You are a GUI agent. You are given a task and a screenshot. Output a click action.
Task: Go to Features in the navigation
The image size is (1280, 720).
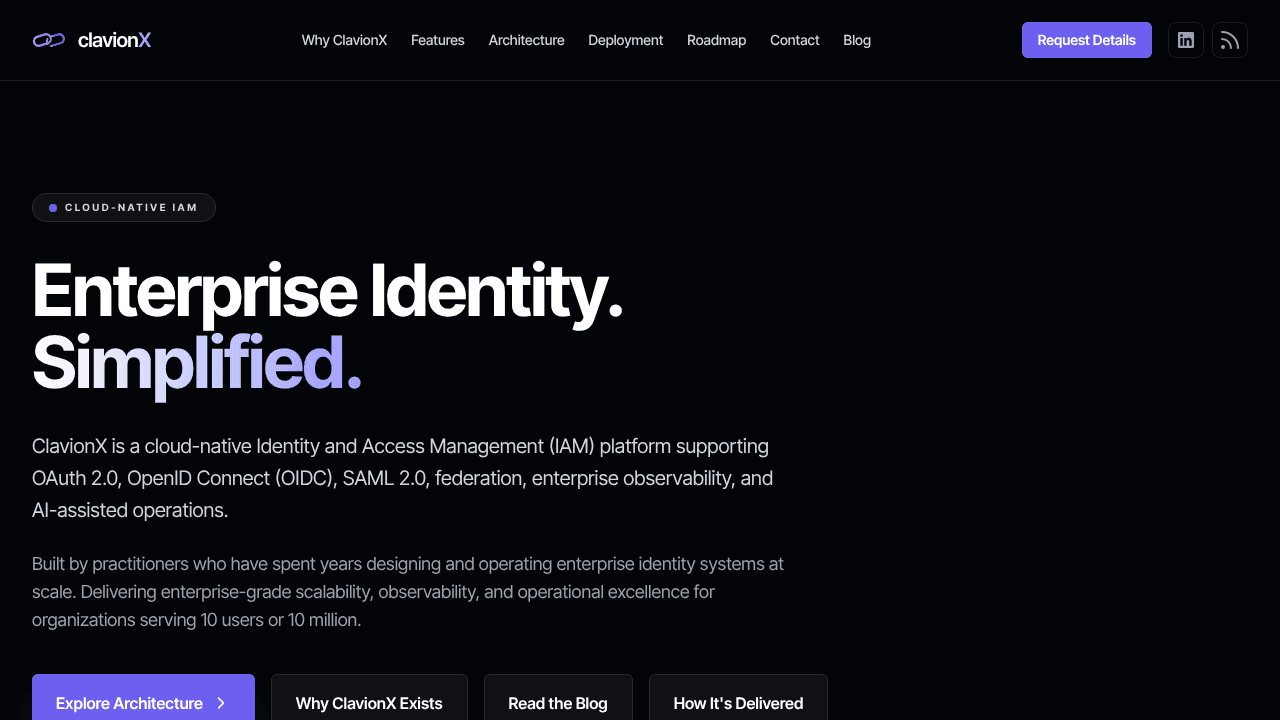pyautogui.click(x=438, y=40)
